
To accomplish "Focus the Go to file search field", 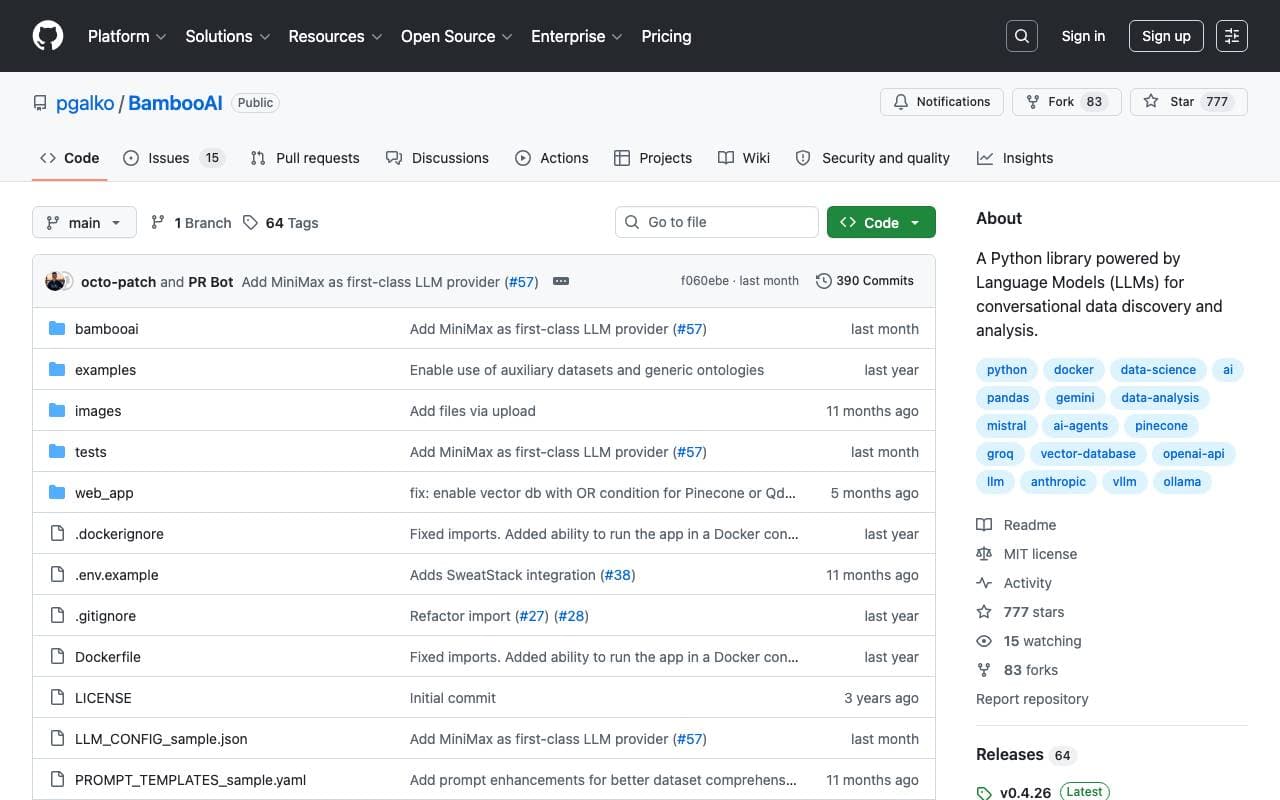I will (717, 222).
